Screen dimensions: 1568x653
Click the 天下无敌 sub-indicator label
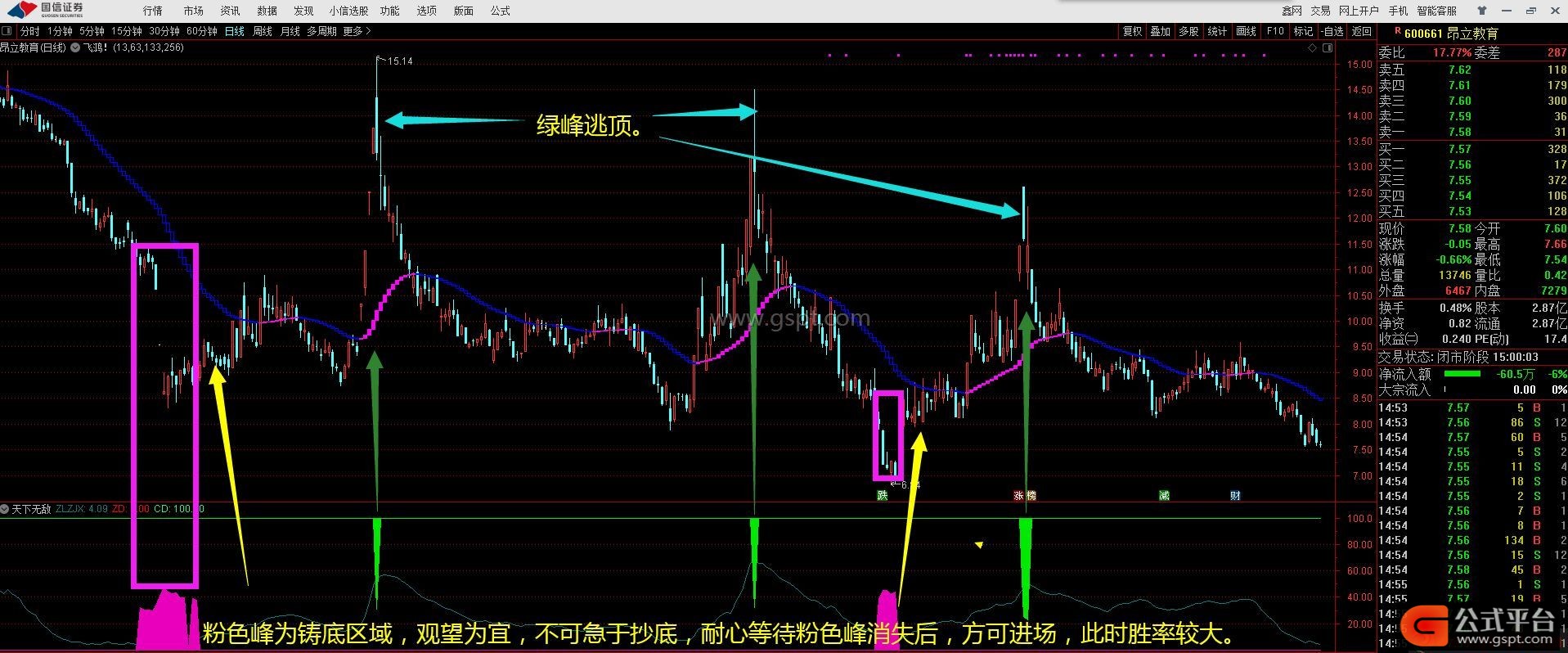tap(31, 509)
